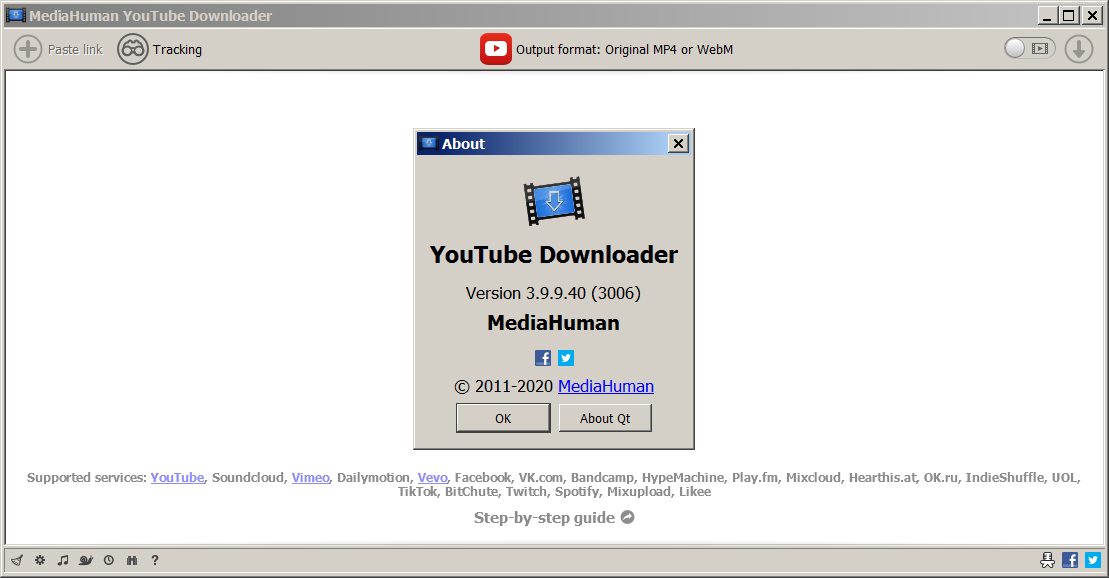Click the red YouTube output format icon
The height and width of the screenshot is (578, 1109).
pos(496,49)
